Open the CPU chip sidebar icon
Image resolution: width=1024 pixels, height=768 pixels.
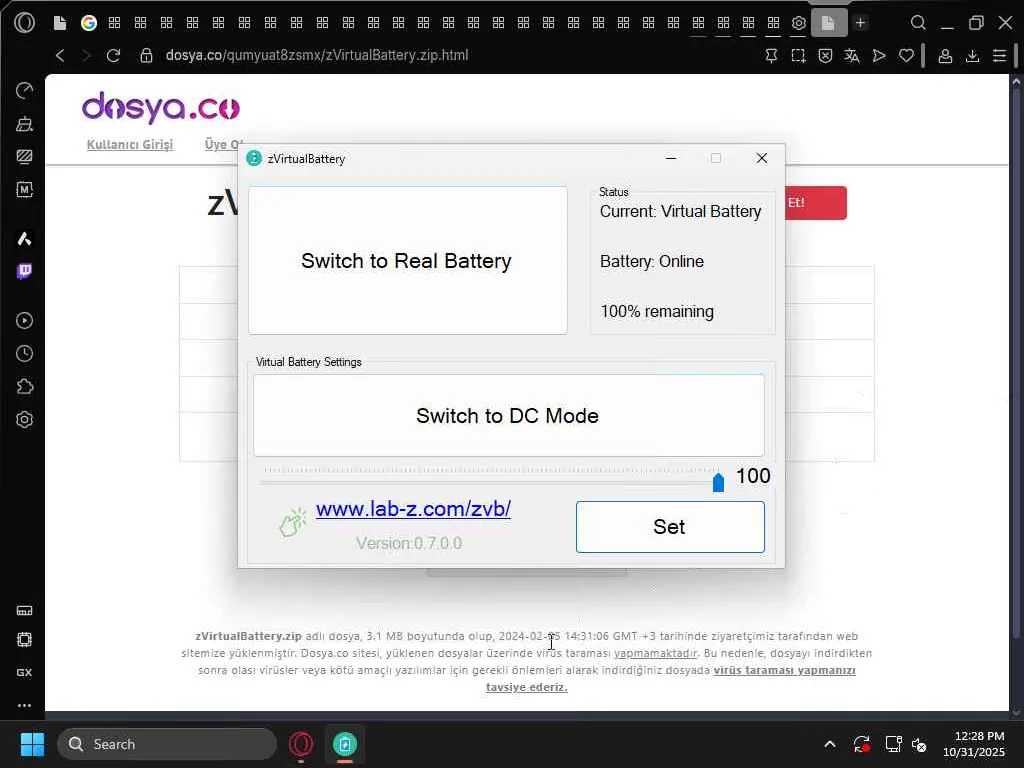click(24, 639)
